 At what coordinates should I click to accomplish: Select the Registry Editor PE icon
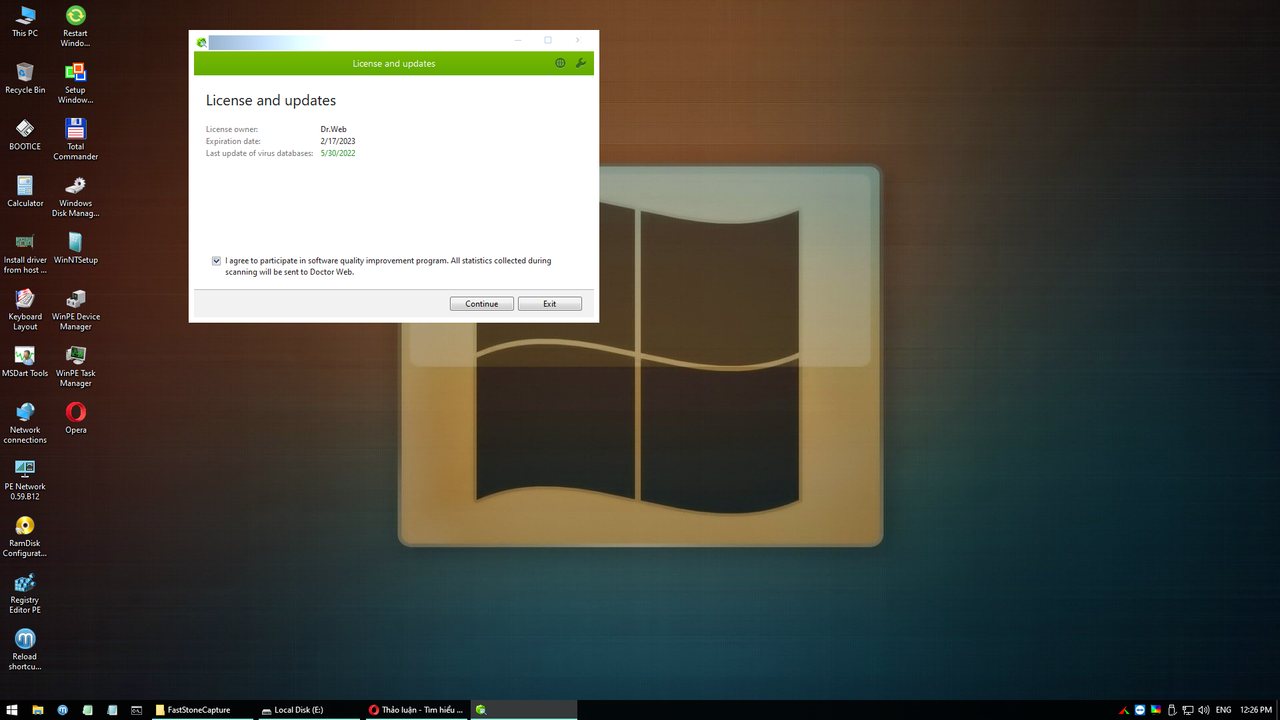[x=25, y=594]
